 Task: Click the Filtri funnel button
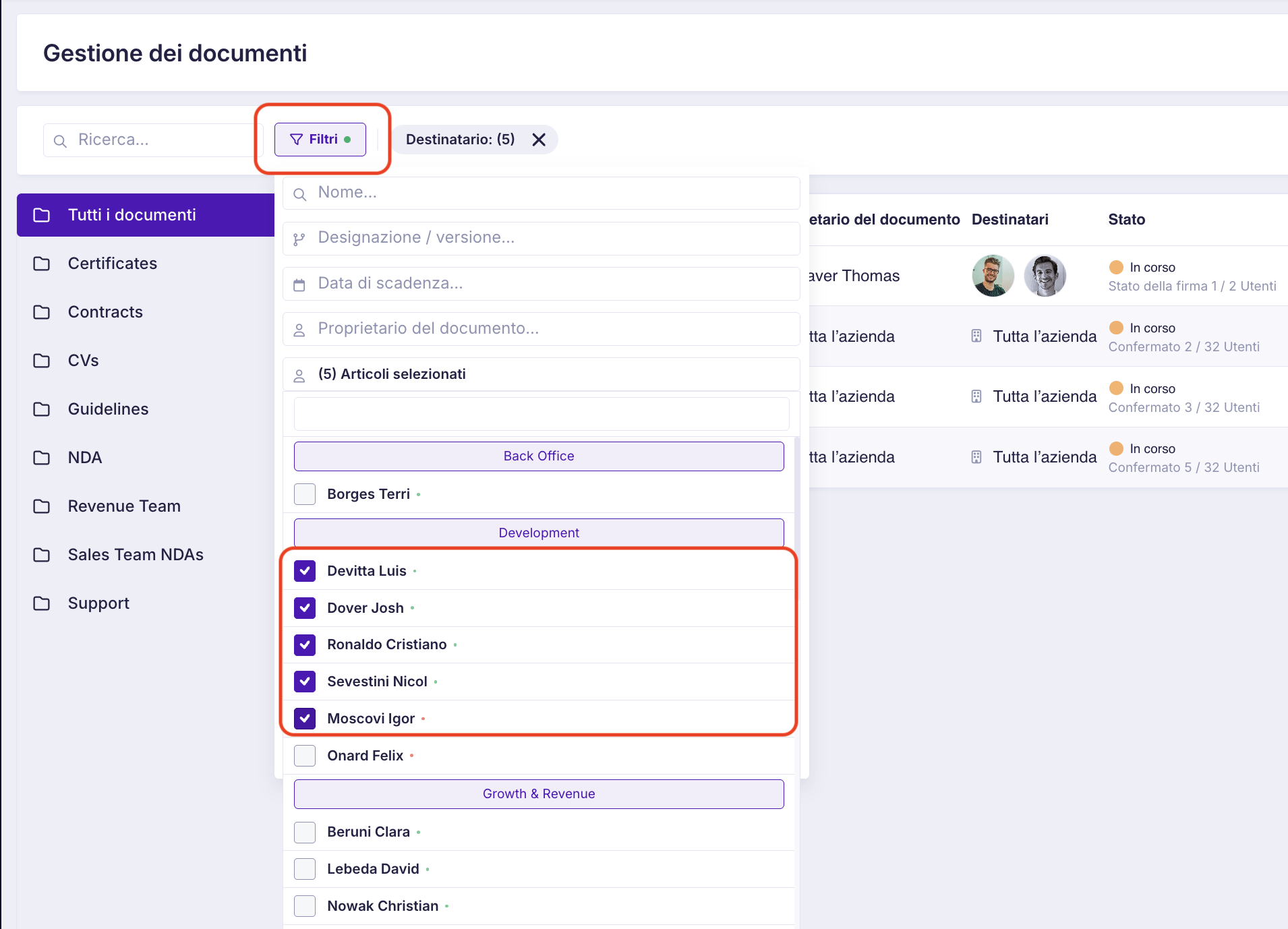[x=320, y=140]
